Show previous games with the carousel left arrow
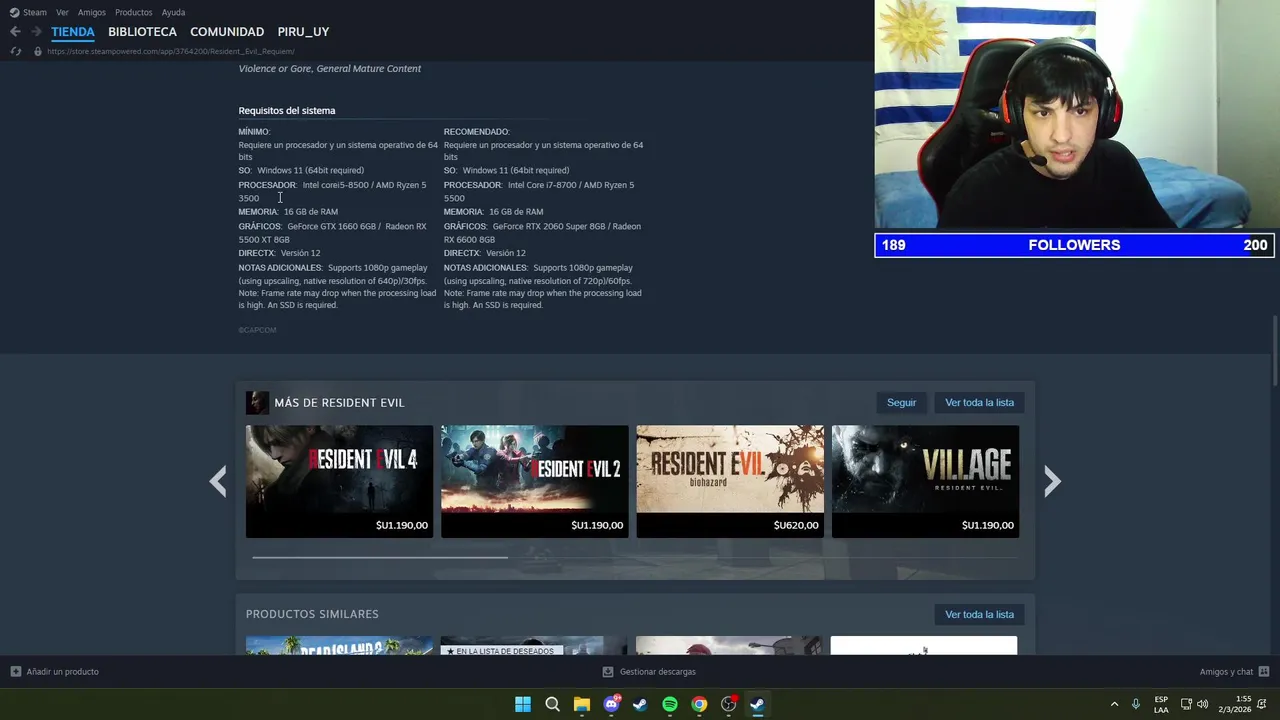 [x=218, y=481]
